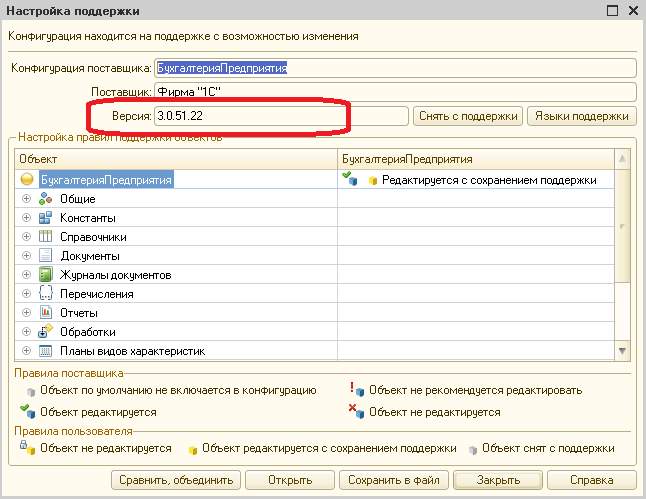Click the yellow cube user rule icon in the БухгалтерияПредприятия row
This screenshot has width=646, height=499.
[x=373, y=180]
